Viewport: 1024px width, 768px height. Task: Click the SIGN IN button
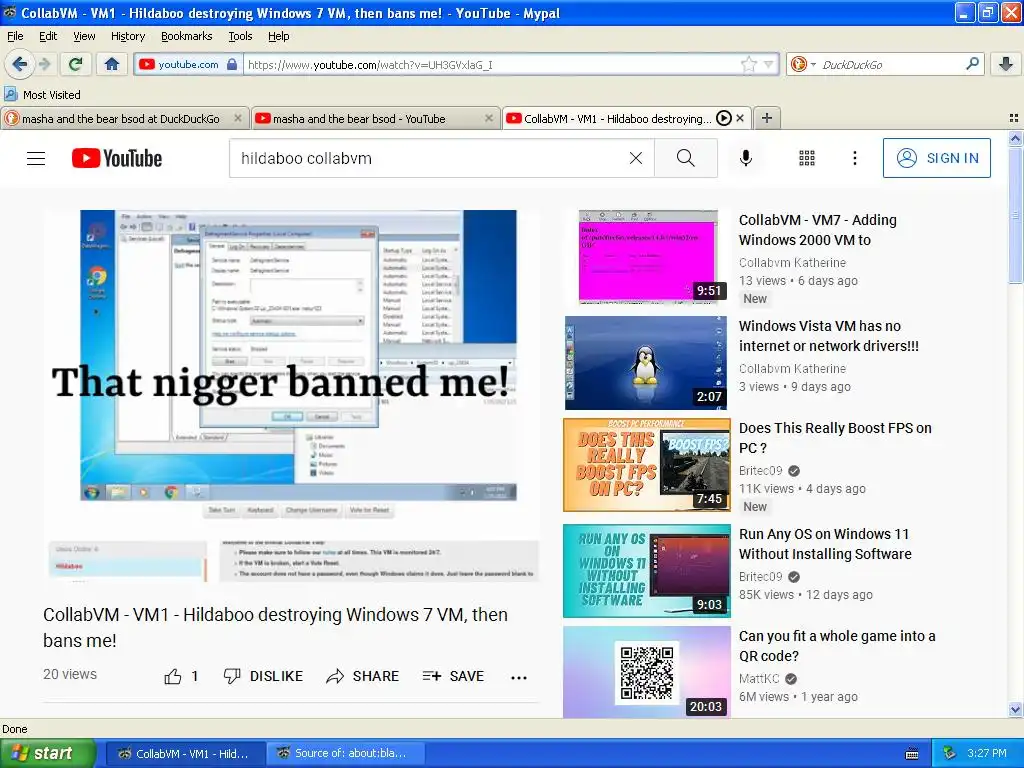point(936,158)
